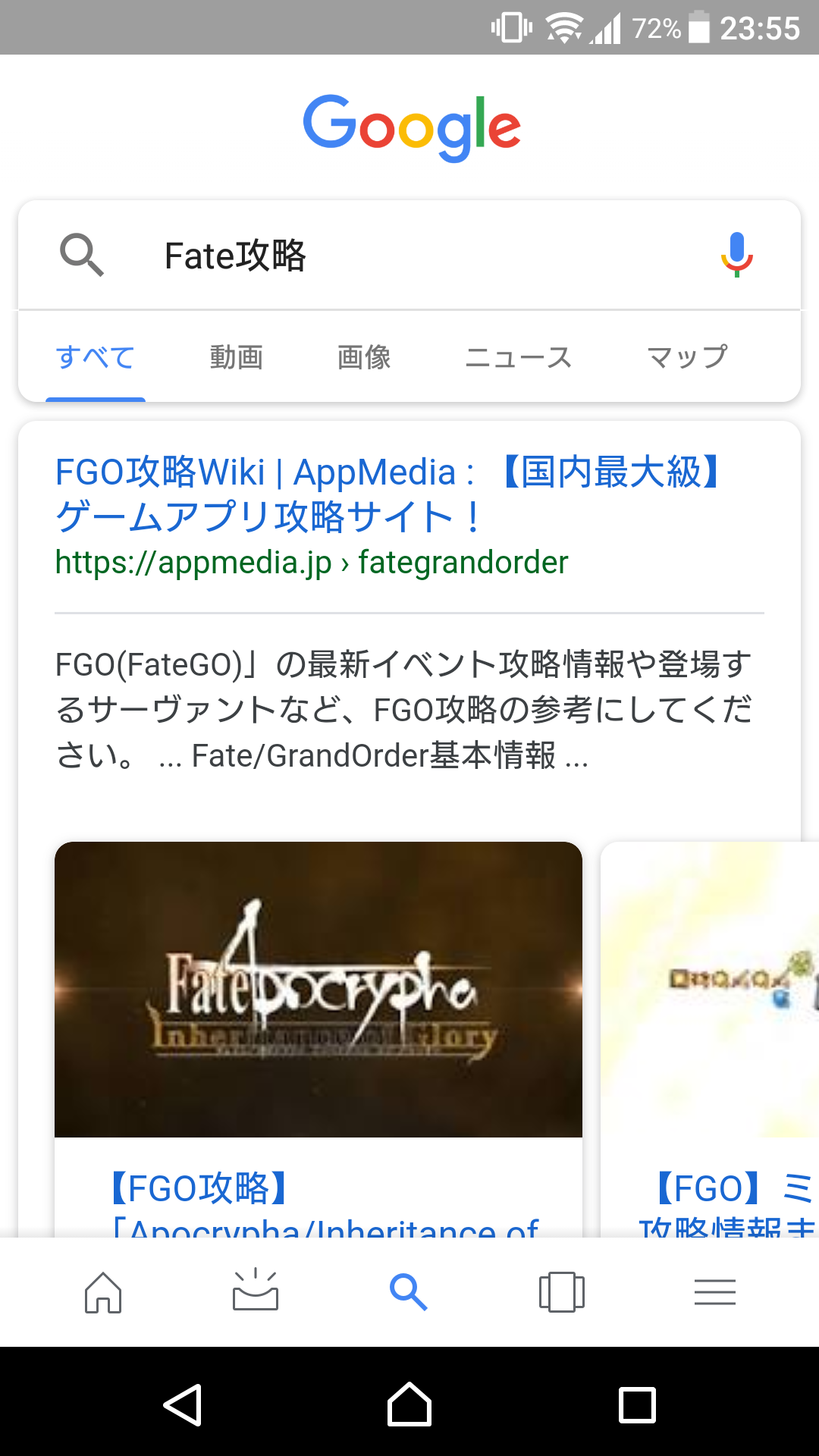819x1456 pixels.
Task: Tap Android back navigation button
Action: [x=183, y=1404]
